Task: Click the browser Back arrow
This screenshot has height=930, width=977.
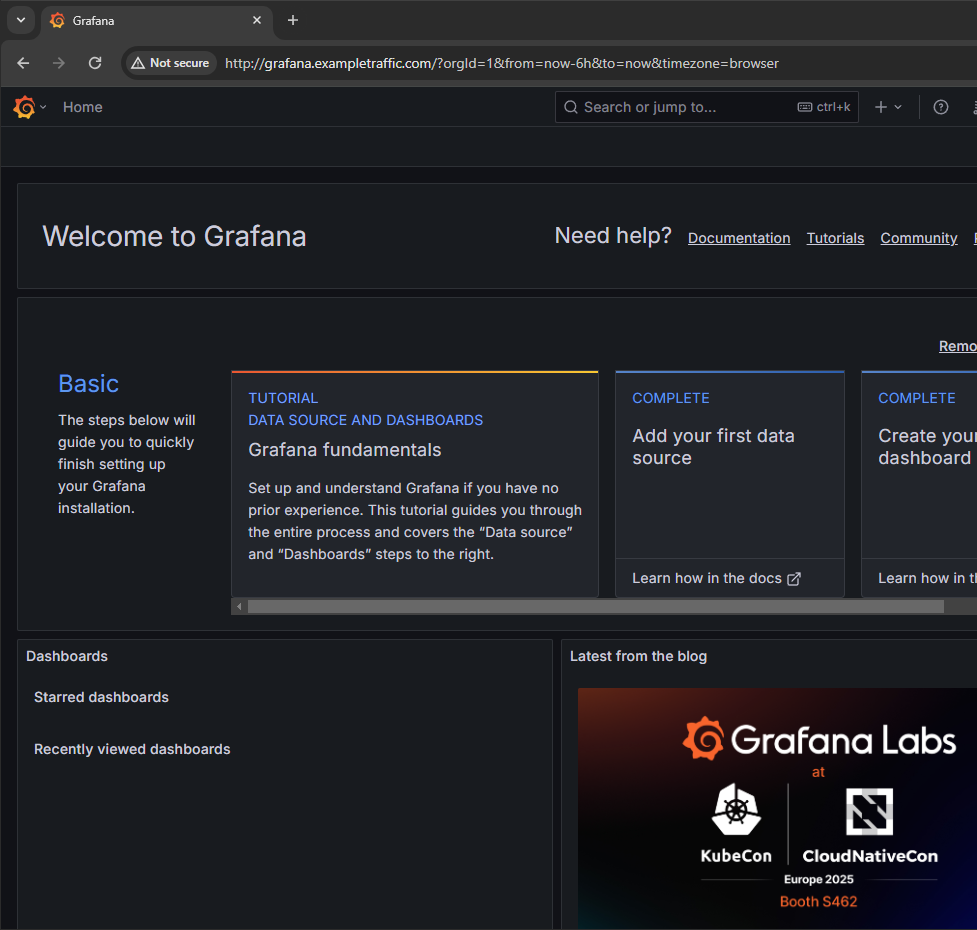Action: [23, 63]
